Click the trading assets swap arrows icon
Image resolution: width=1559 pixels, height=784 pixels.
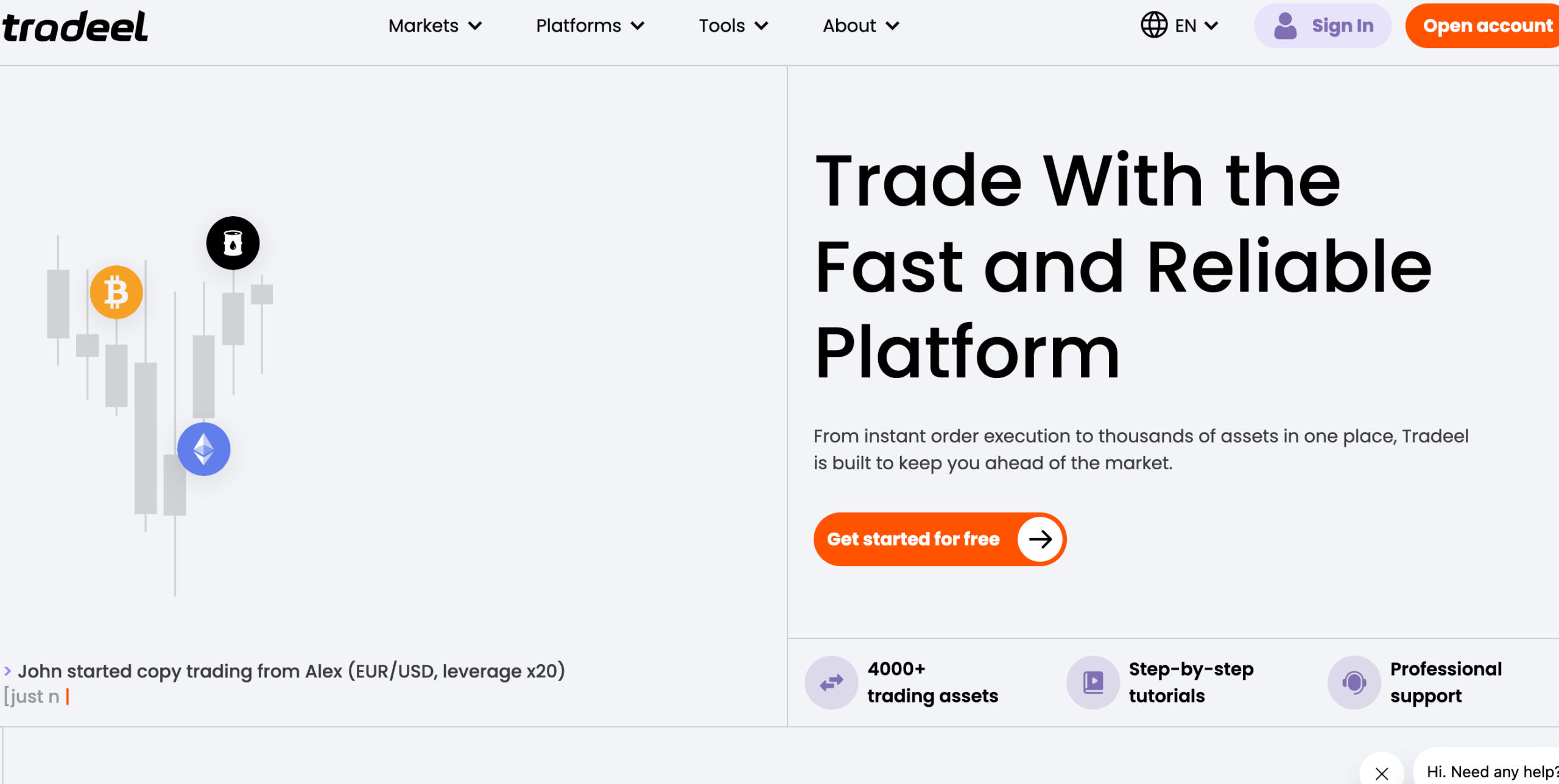(831, 682)
